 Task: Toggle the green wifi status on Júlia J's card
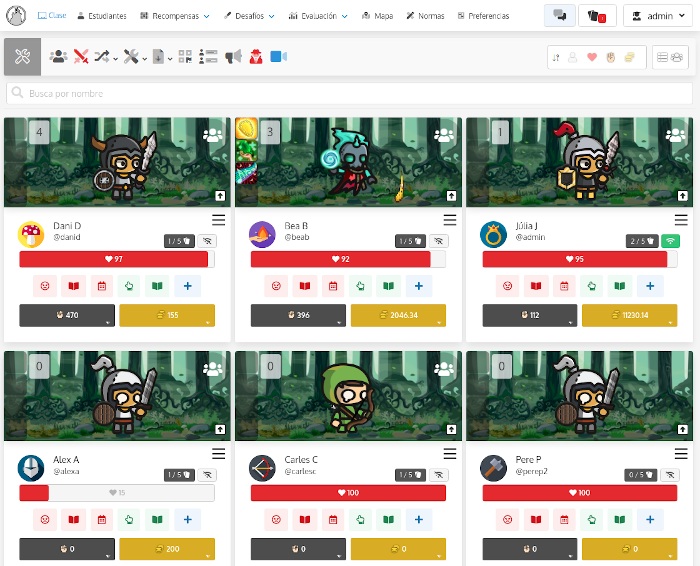[669, 241]
